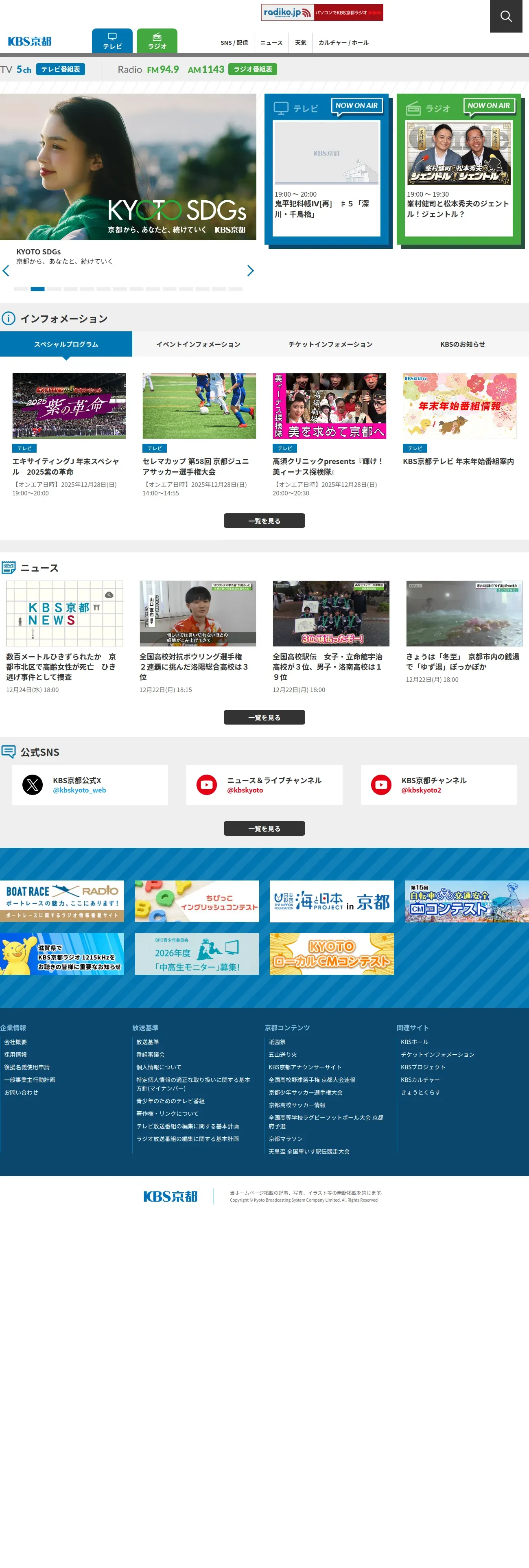Click 一覧を見る under 公式SNS section

264,829
